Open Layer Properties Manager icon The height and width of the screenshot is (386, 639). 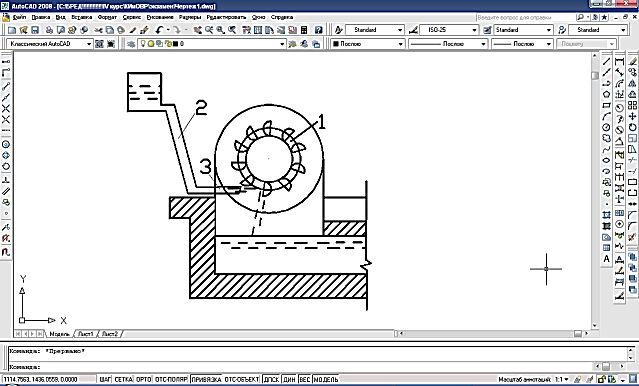coord(131,44)
